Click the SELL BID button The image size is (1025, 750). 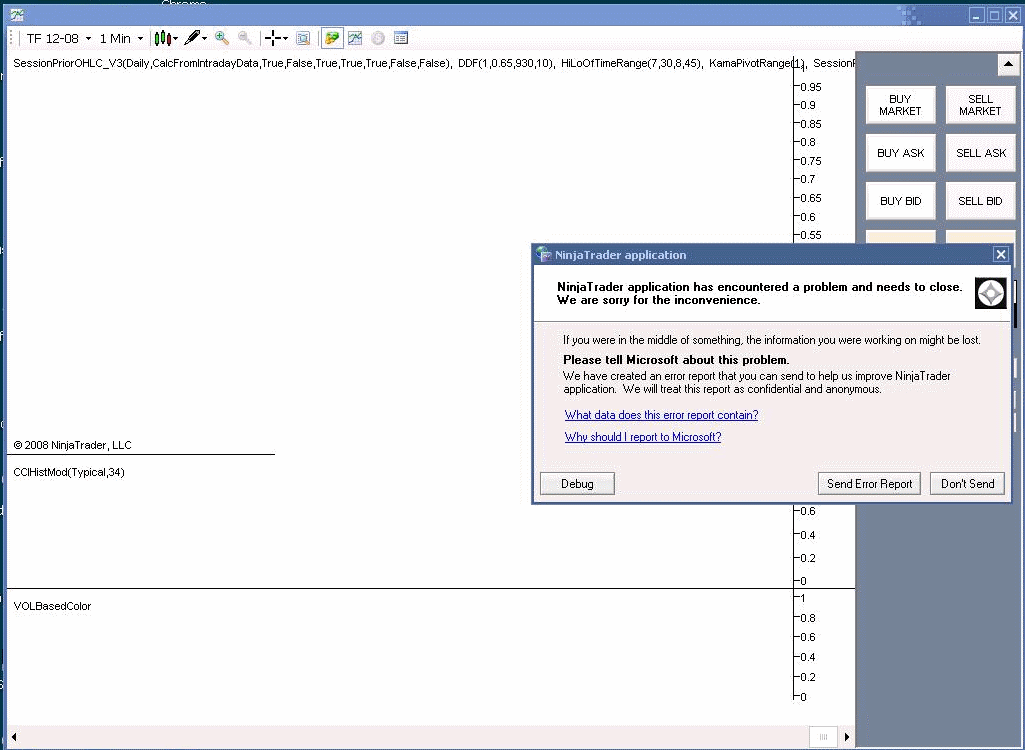click(980, 201)
